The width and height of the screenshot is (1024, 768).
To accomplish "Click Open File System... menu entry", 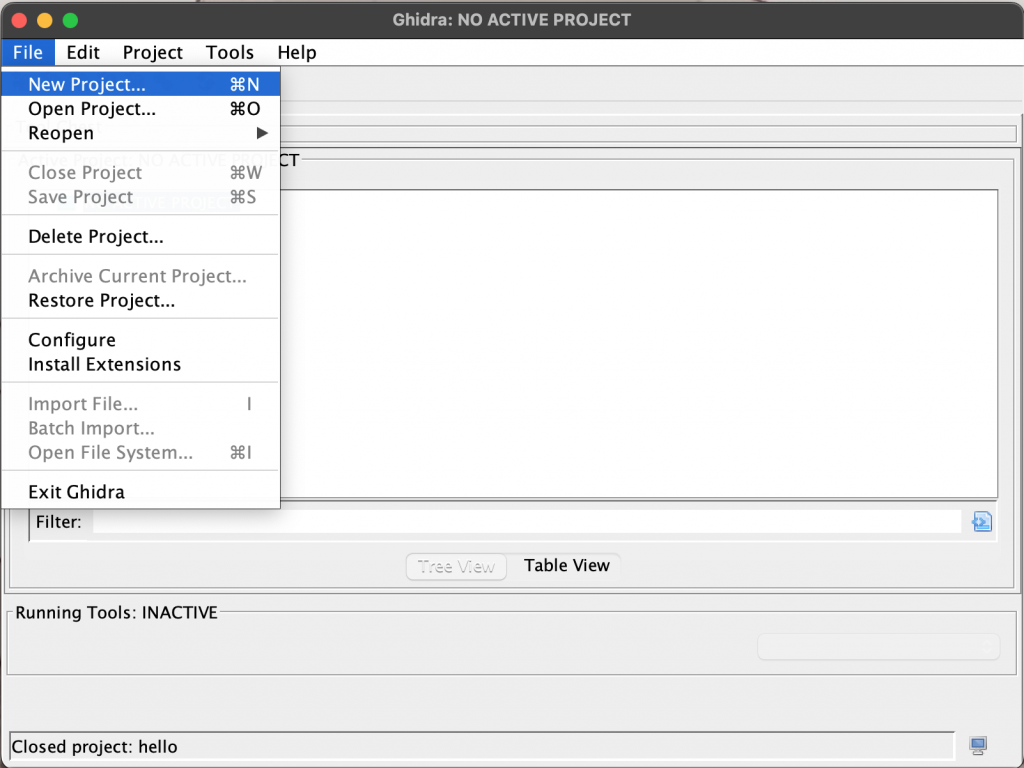I will tap(140, 453).
